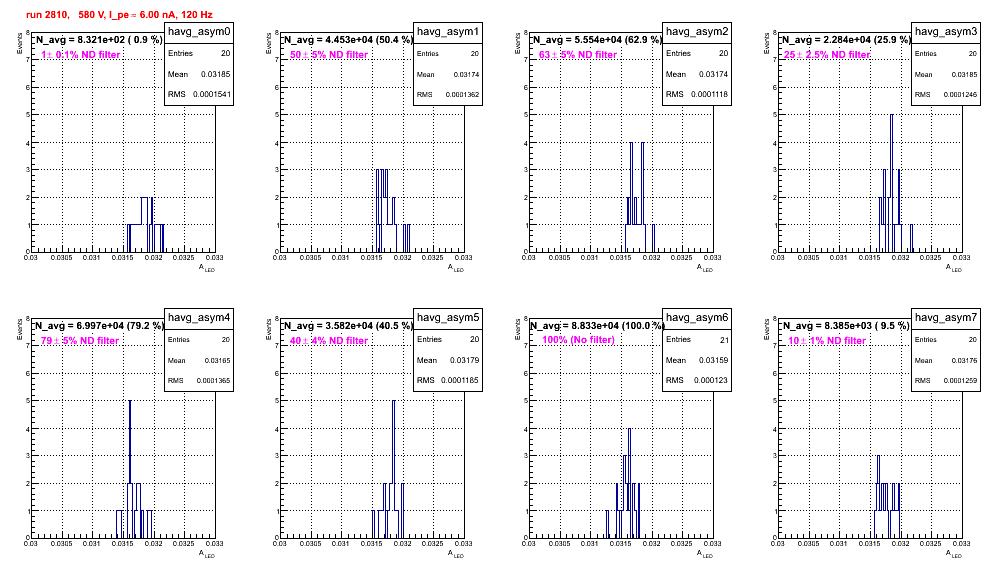Click the RMS 0.0001362 row in havg_asym1
Image resolution: width=996 pixels, height=572 pixels.
pos(448,95)
